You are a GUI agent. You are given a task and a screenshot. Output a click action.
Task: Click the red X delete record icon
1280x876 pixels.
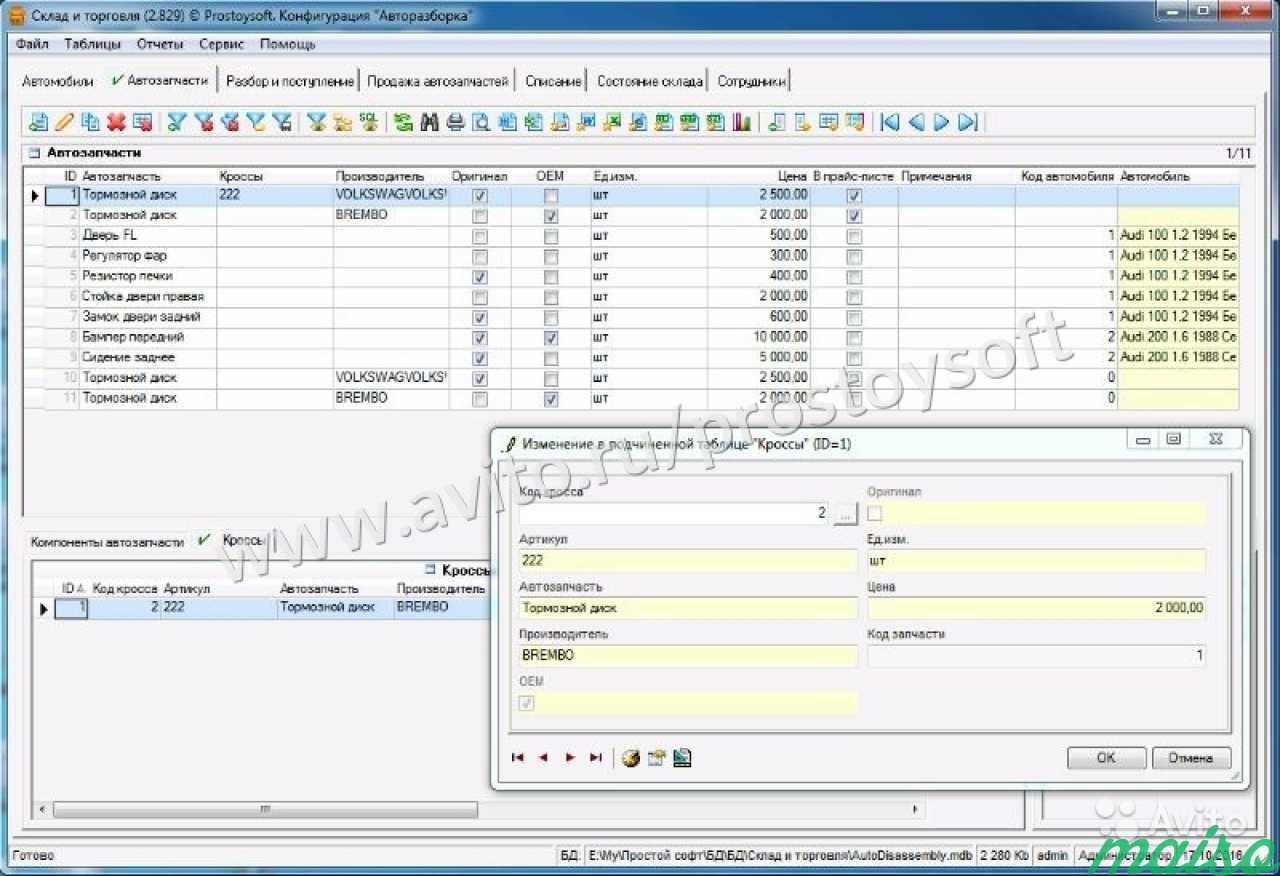[x=116, y=122]
